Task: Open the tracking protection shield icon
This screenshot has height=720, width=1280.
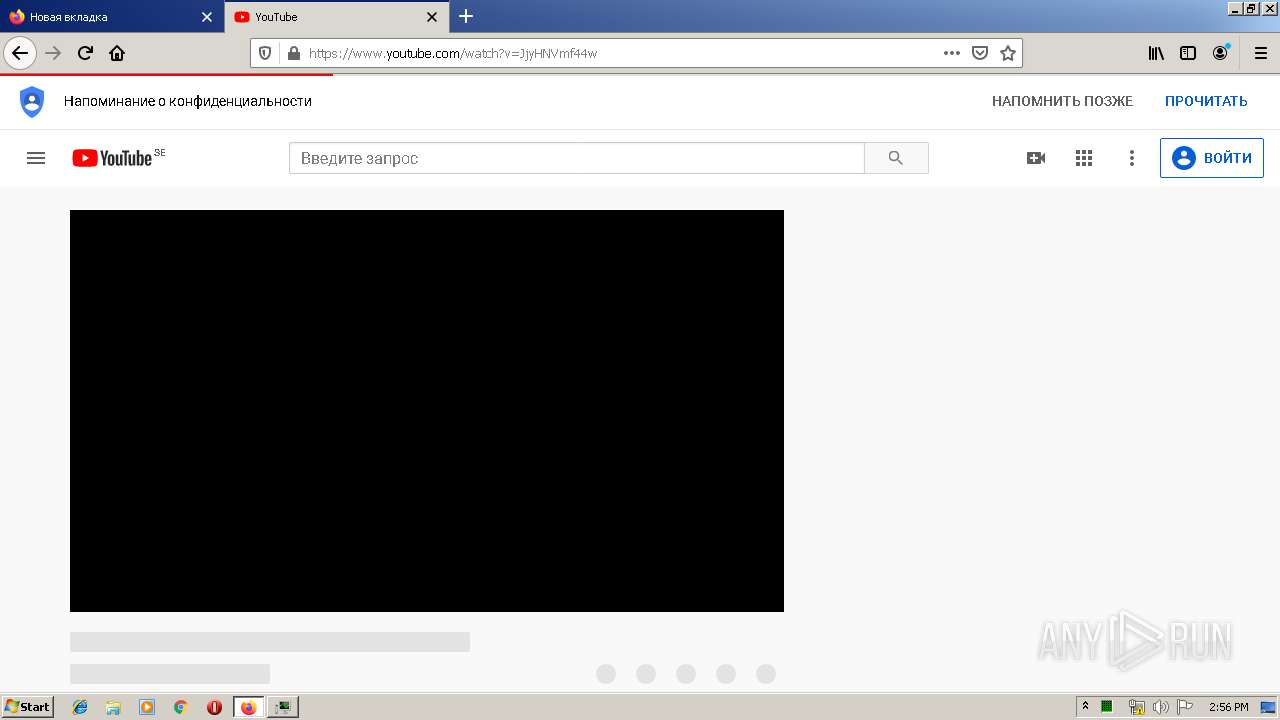Action: (265, 53)
